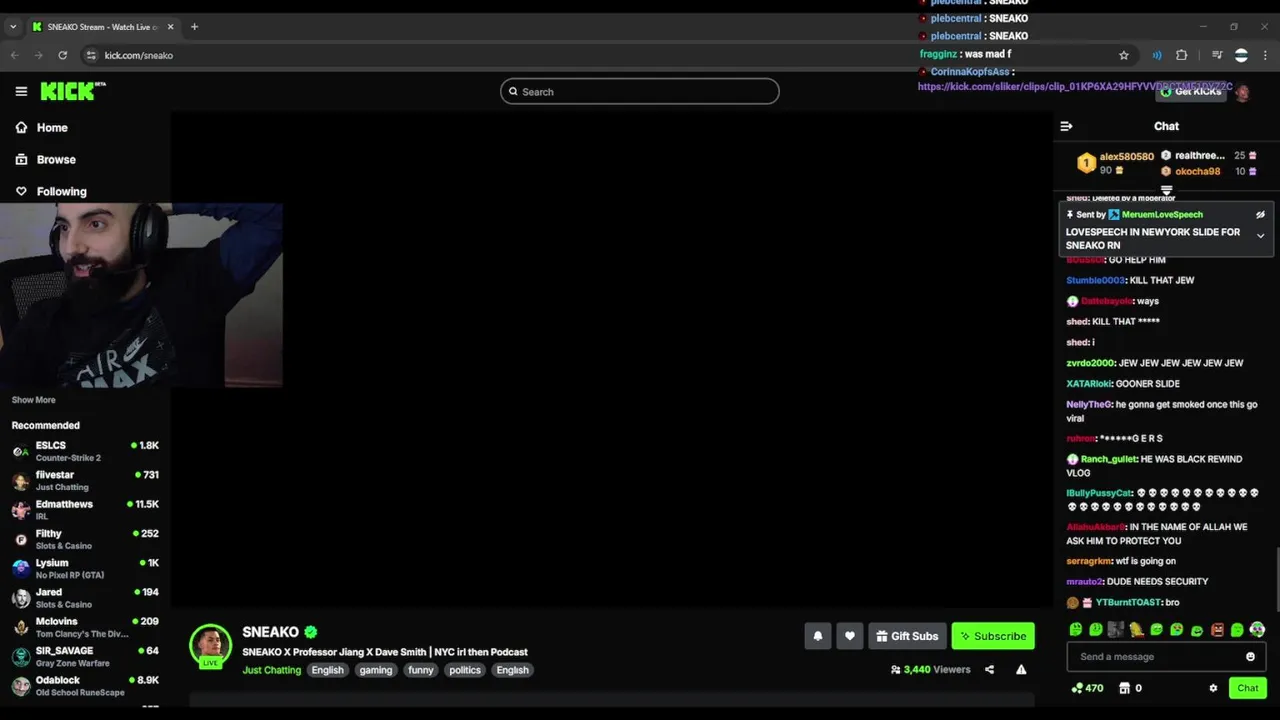Expand Show More channels list
1280x720 pixels.
click(33, 400)
